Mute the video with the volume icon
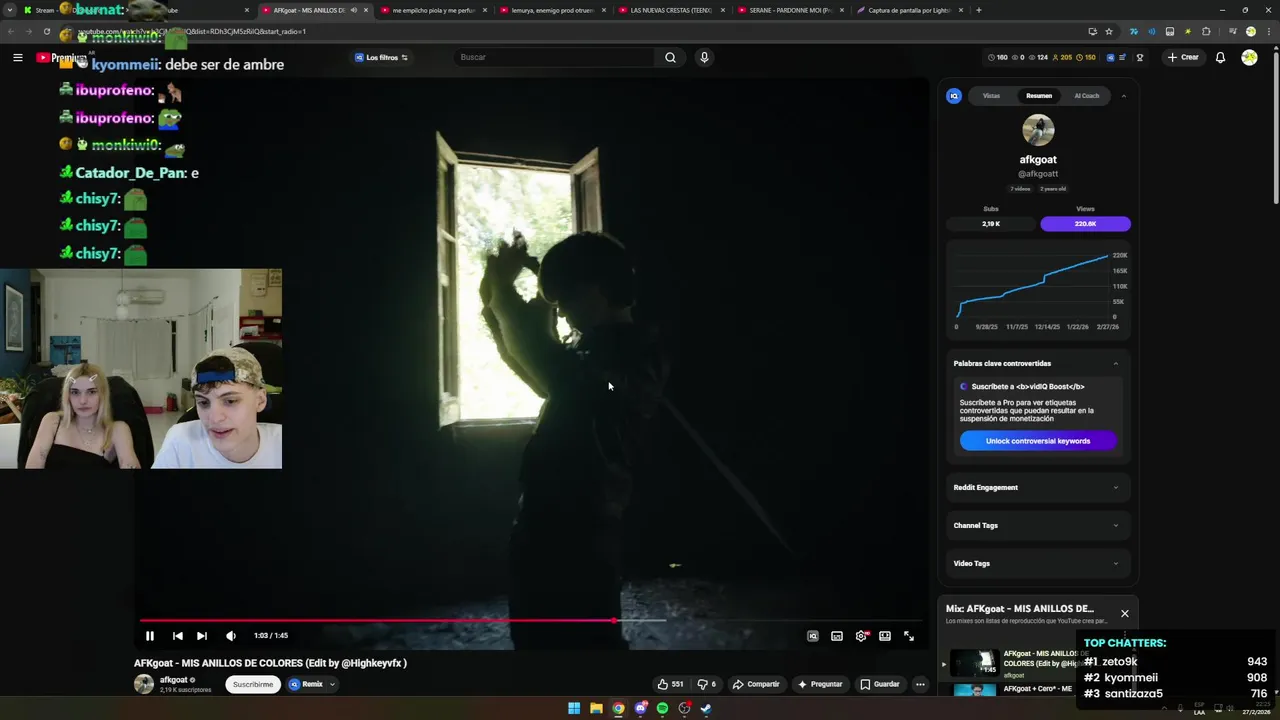 click(231, 636)
